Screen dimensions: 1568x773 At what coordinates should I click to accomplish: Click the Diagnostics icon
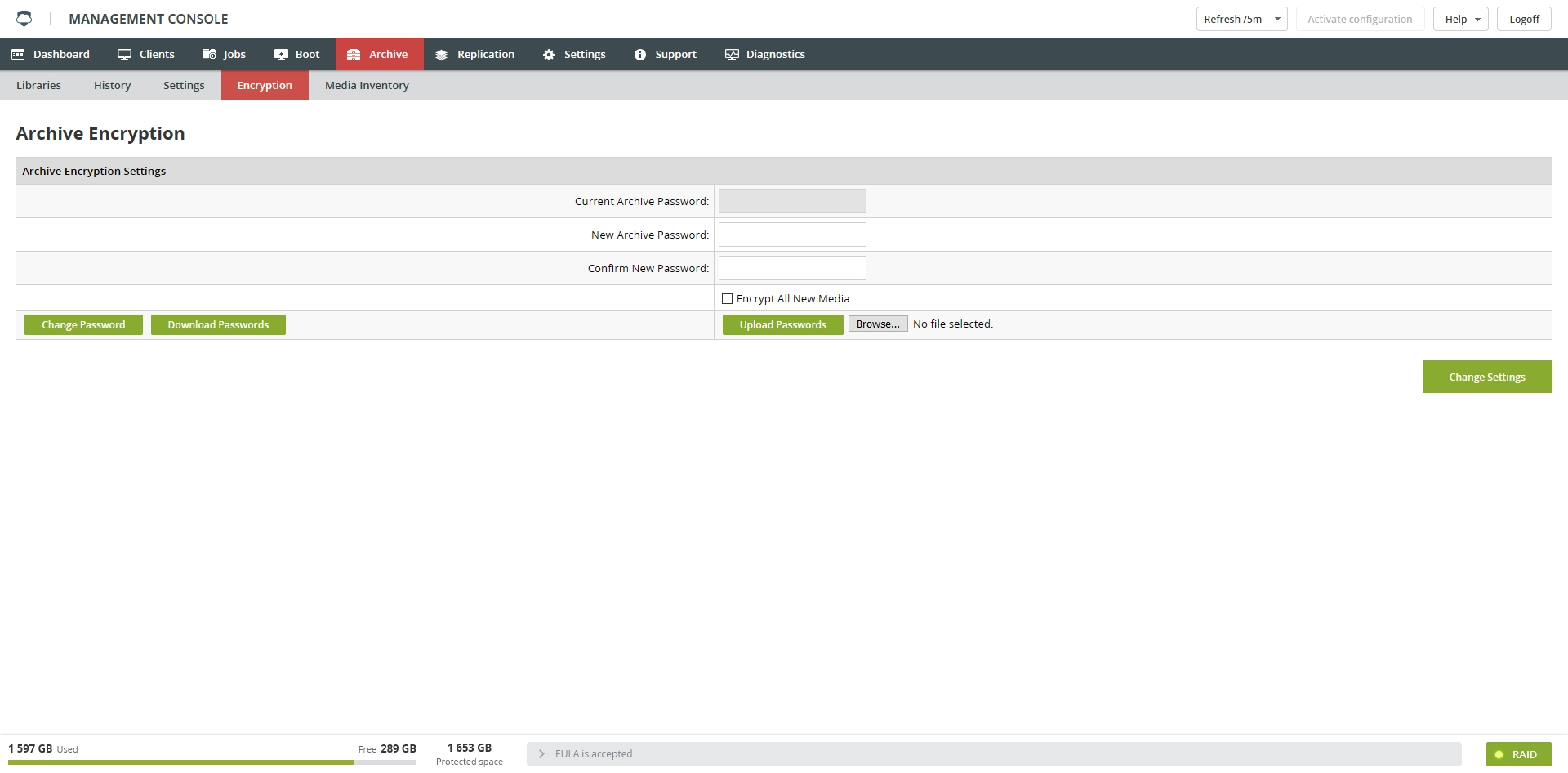tap(732, 54)
